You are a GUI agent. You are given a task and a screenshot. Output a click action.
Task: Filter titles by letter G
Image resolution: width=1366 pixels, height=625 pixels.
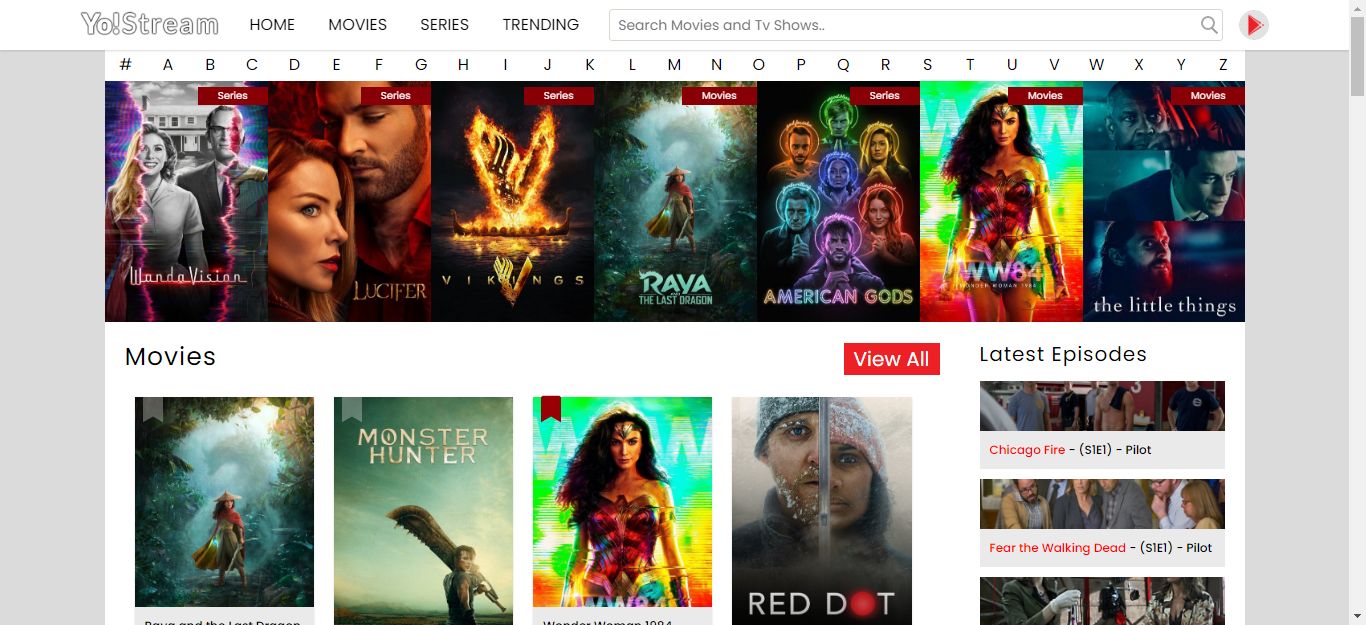pos(421,65)
